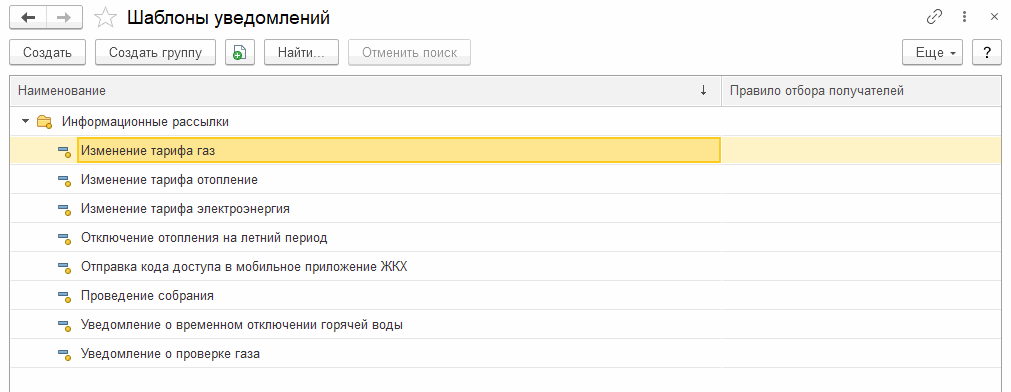Click the copy-element icon with green plus

click(240, 53)
